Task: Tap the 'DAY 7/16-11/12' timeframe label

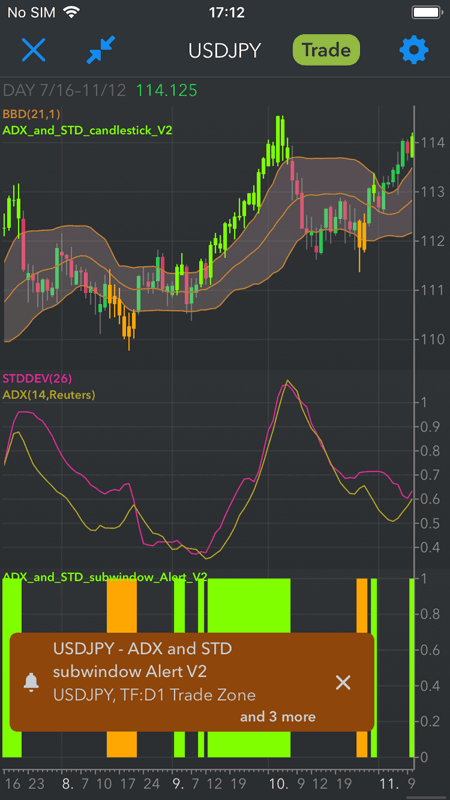Action: coord(64,90)
